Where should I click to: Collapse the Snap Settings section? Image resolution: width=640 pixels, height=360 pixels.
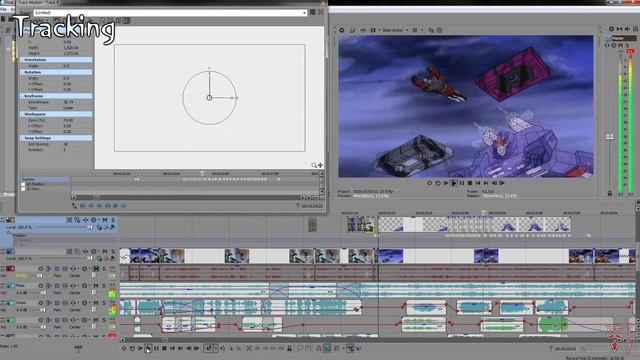[x=56, y=138]
